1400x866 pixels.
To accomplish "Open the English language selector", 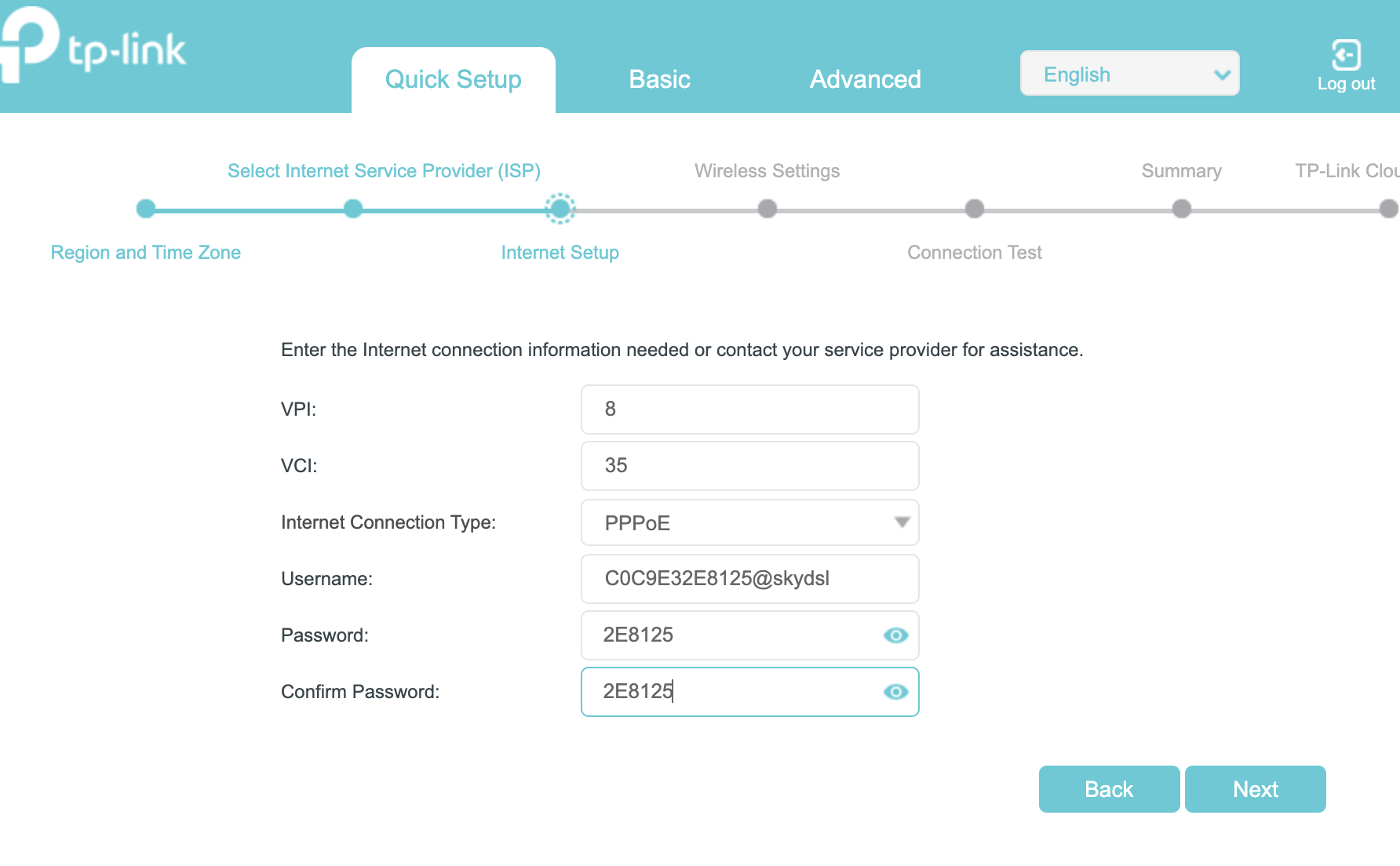I will [x=1129, y=73].
